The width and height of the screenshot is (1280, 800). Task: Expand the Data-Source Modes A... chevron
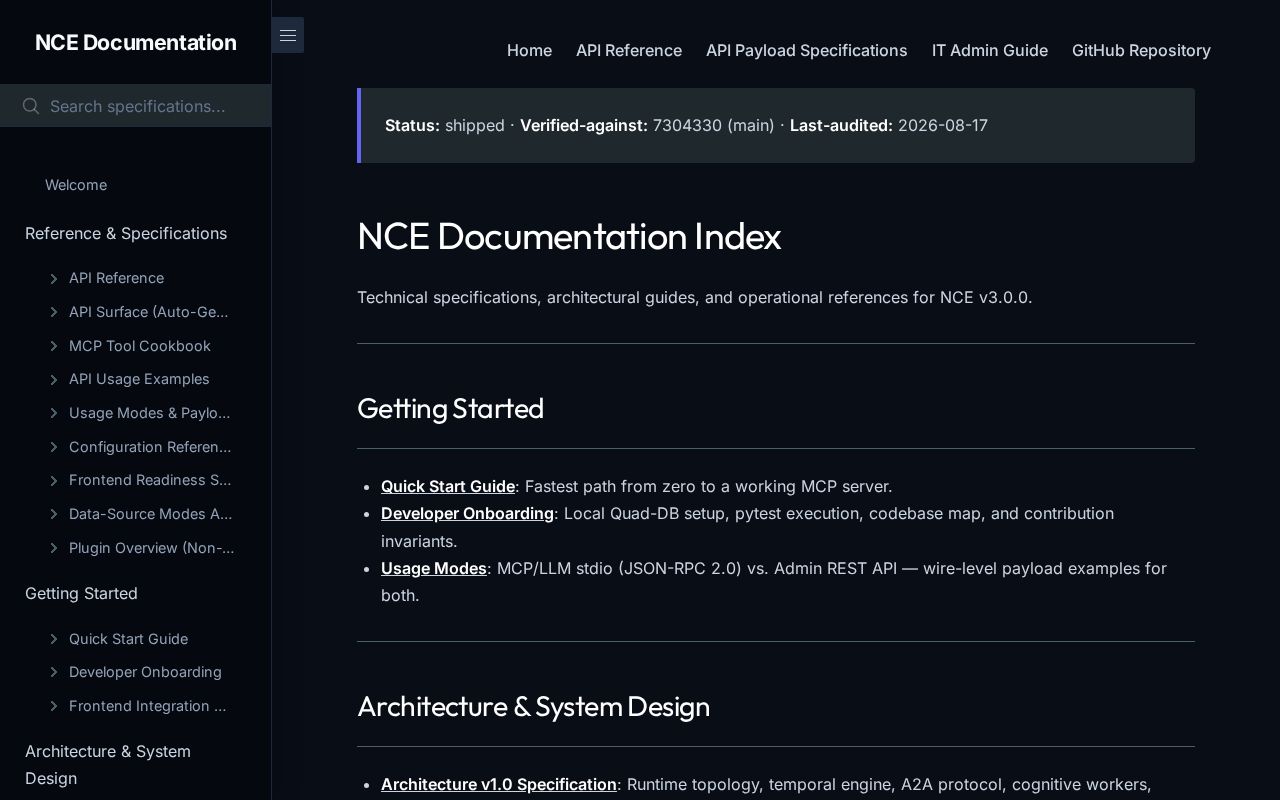click(x=54, y=514)
